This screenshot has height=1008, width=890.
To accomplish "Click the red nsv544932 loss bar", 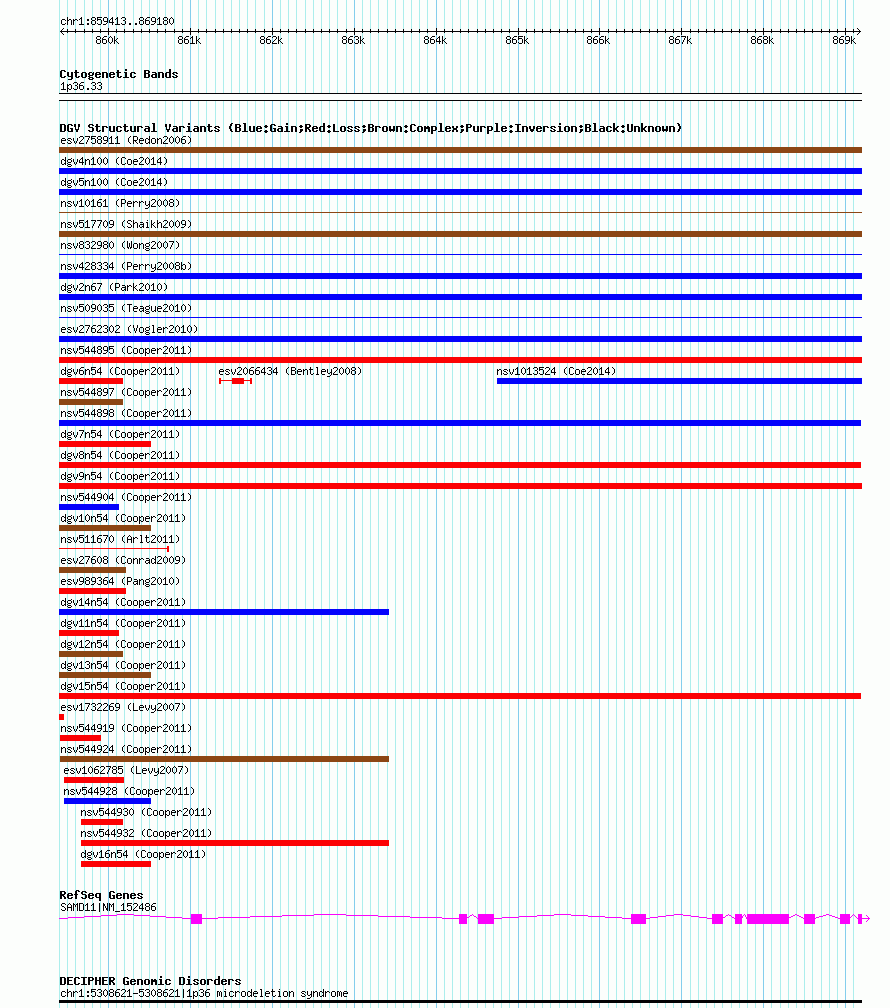I will tap(235, 843).
